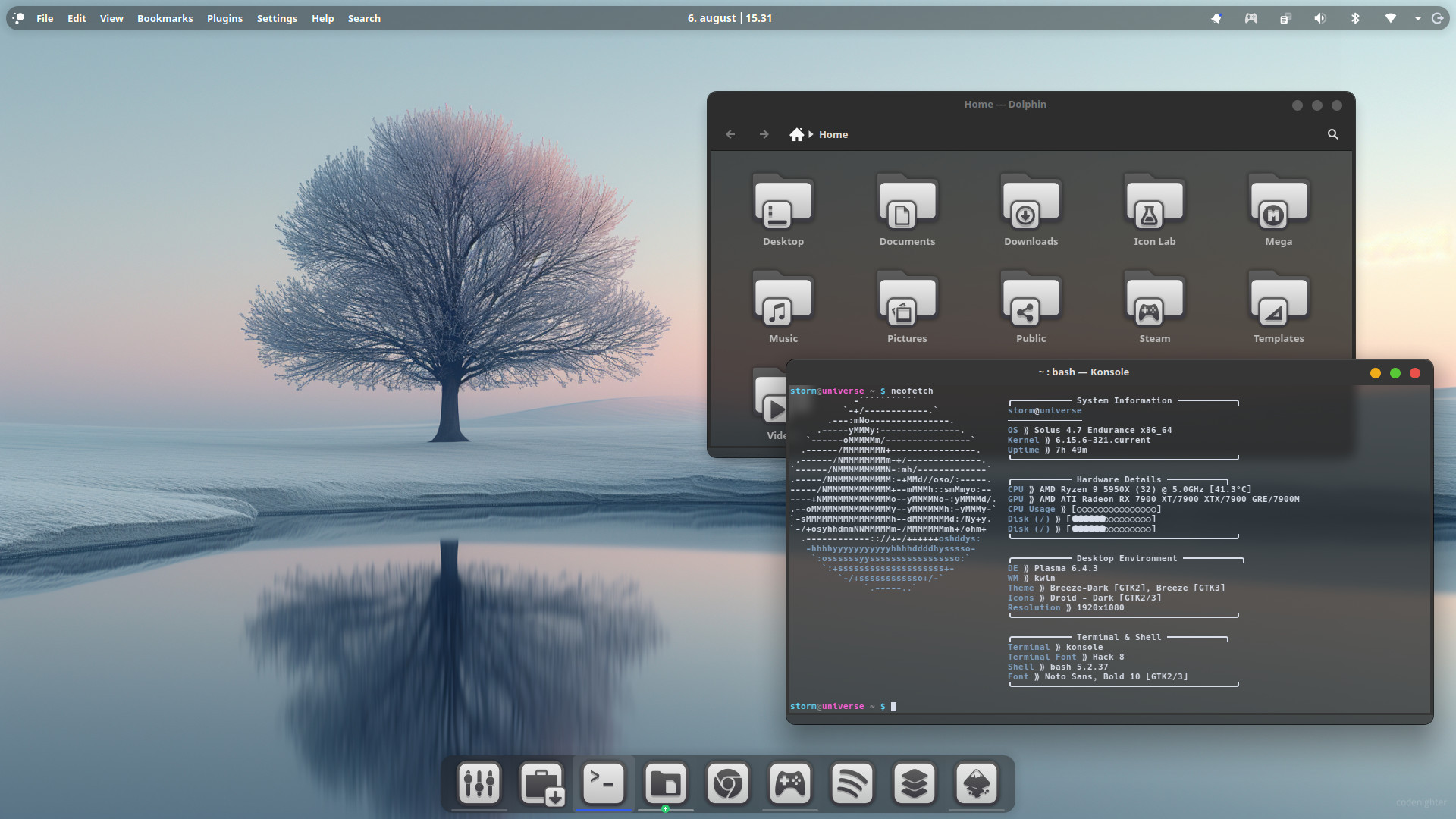1456x819 pixels.
Task: Open Dolphin's search magnifier
Action: (x=1332, y=134)
